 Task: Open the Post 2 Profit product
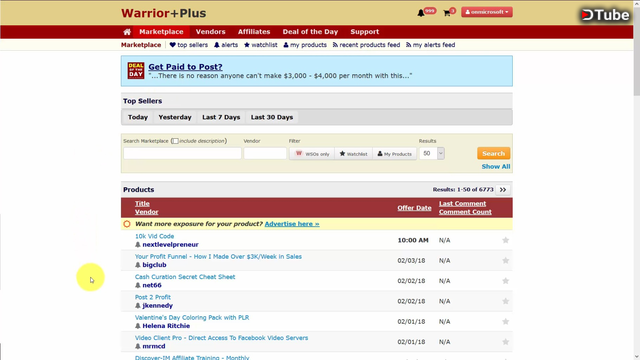pos(153,298)
